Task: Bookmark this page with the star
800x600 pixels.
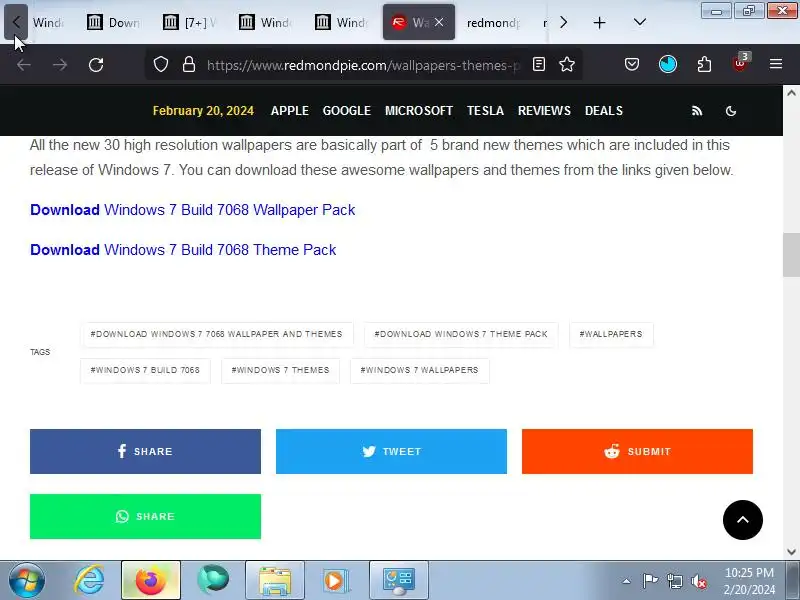Action: coord(567,64)
